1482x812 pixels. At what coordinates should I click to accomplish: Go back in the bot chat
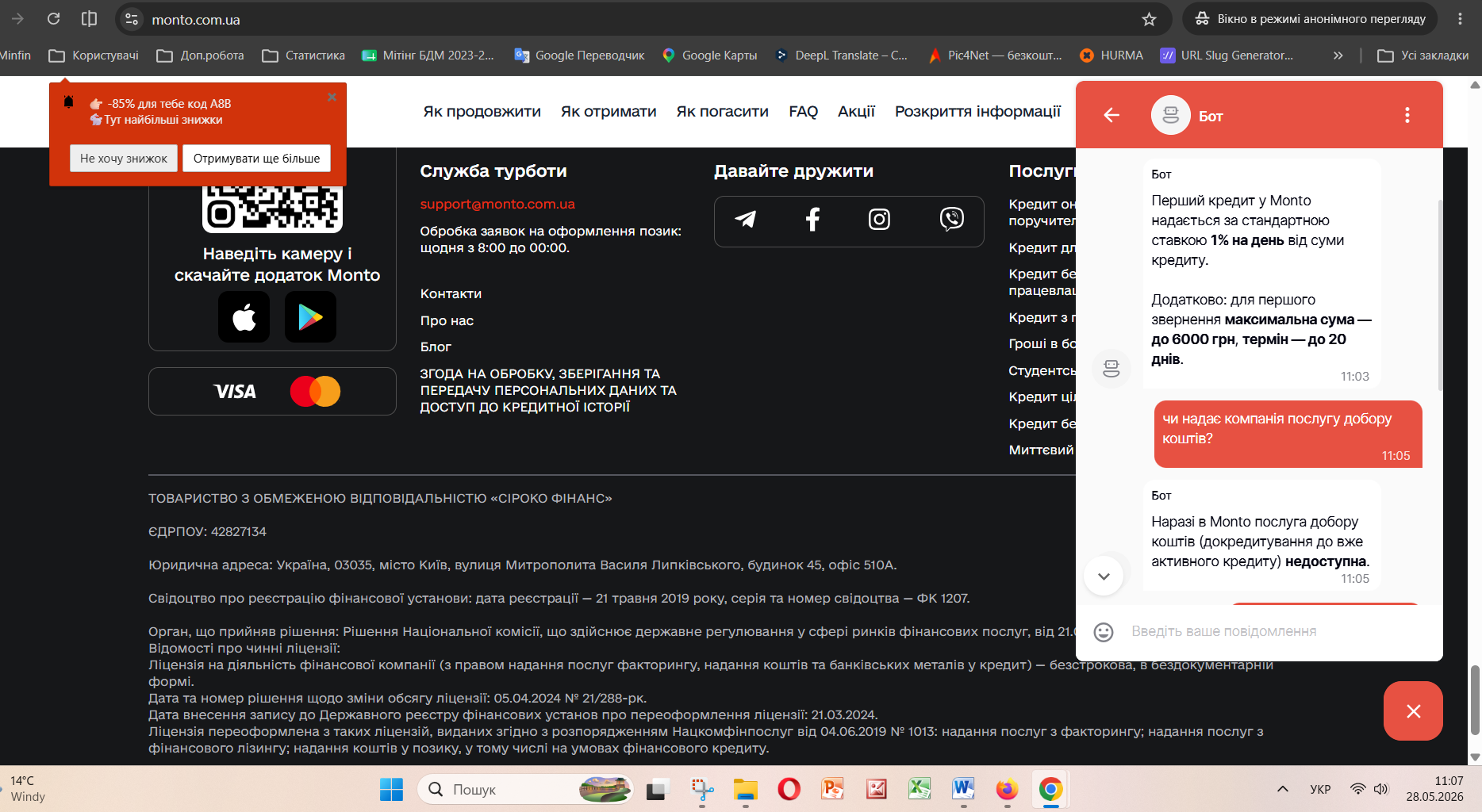click(1111, 115)
